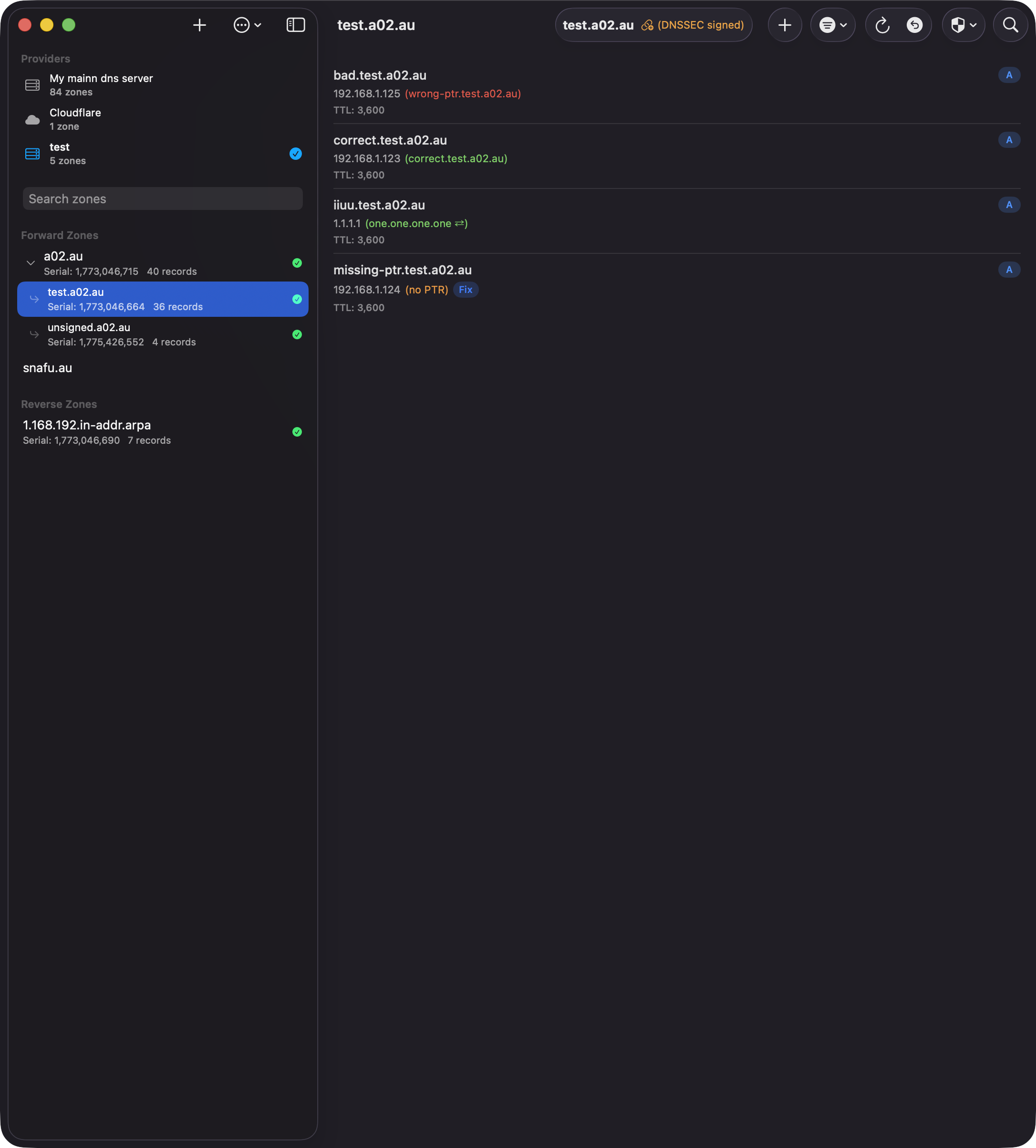This screenshot has width=1036, height=1148.
Task: Click the Forward Zones section header
Action: 59,235
